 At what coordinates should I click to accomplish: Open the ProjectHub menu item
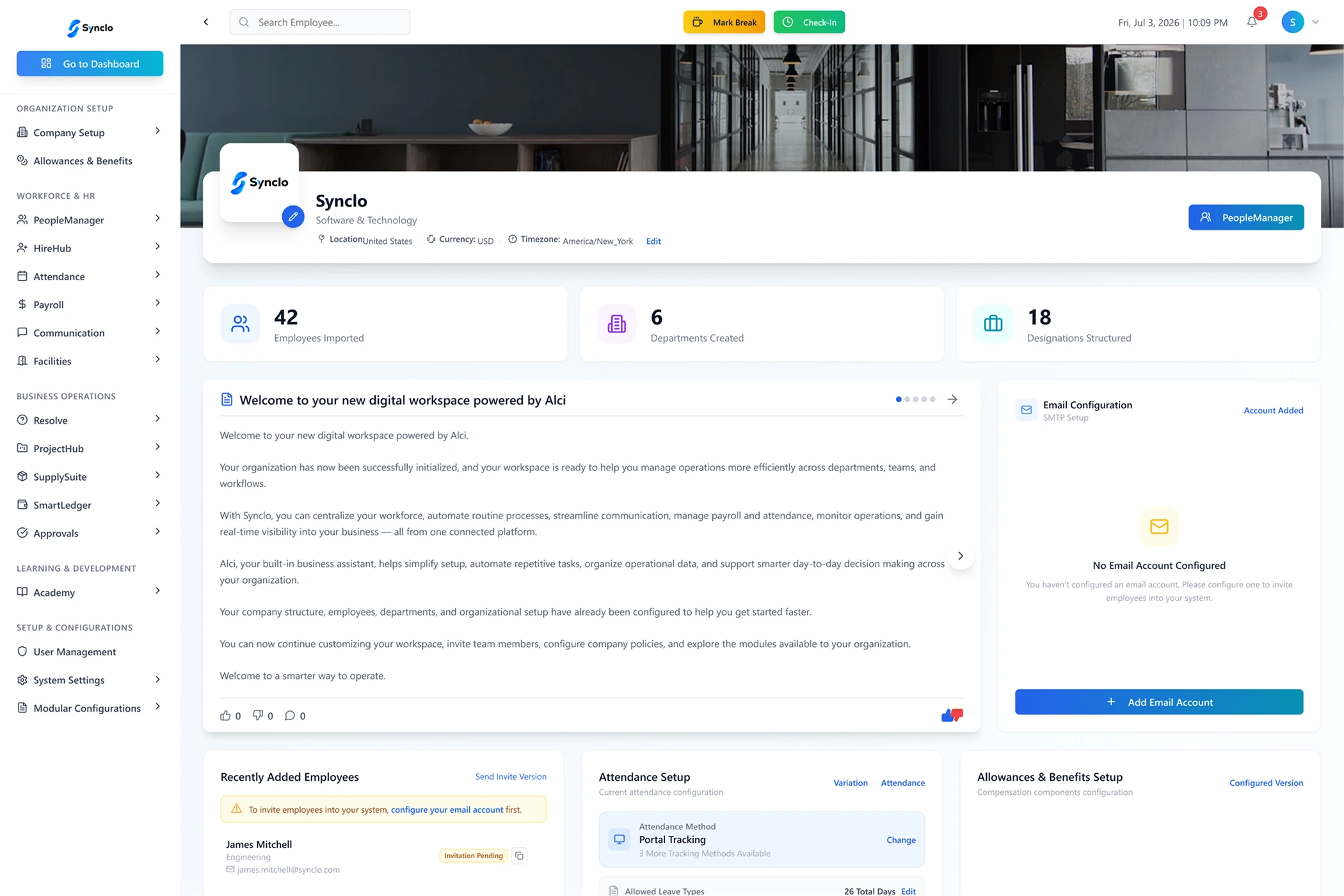[90, 448]
